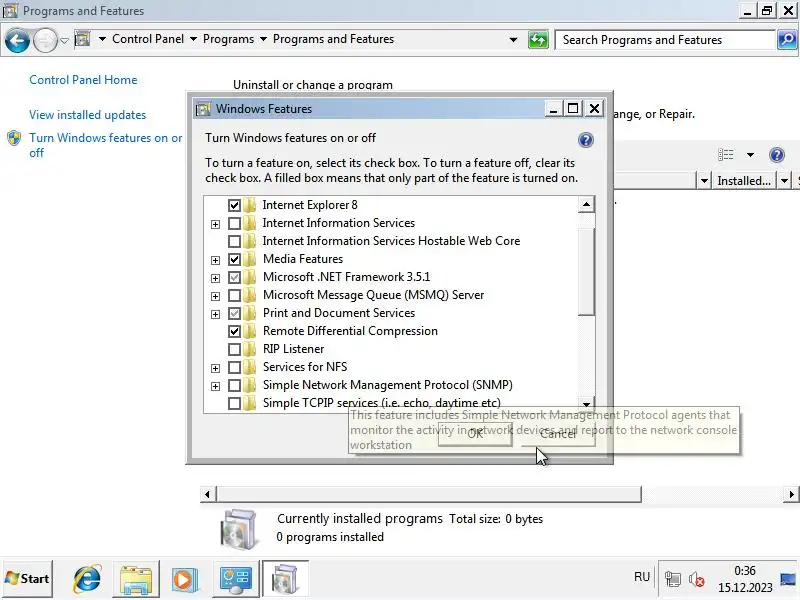Expand Microsoft Message Queue Server node
Viewport: 800px width, 600px height.
[215, 296]
